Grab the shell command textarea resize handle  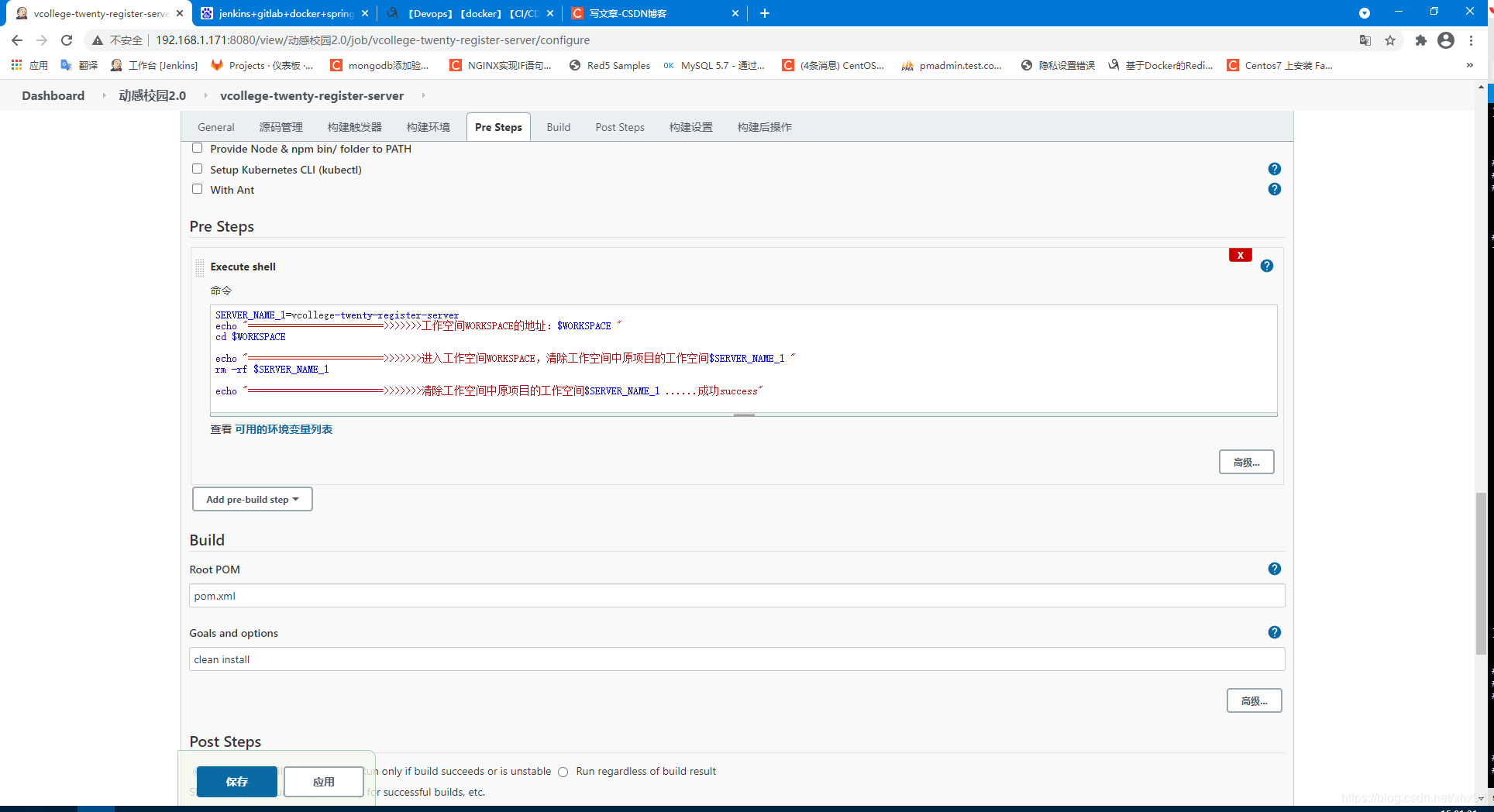(744, 415)
